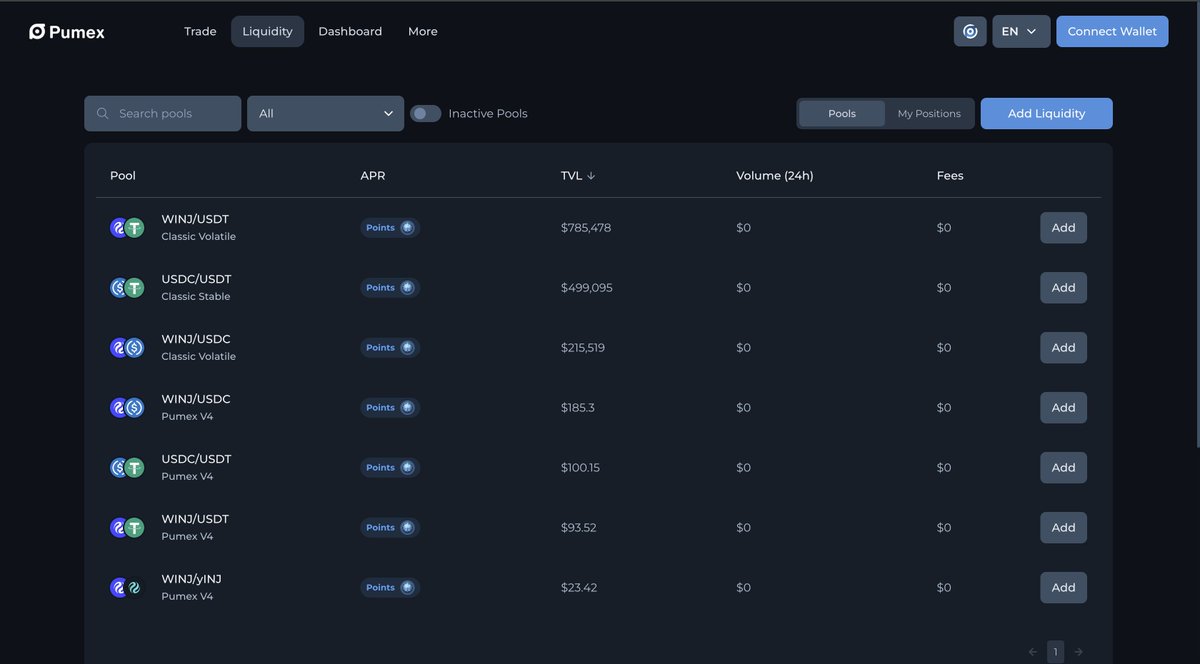Click Connect Wallet button
1200x664 pixels.
(1112, 31)
